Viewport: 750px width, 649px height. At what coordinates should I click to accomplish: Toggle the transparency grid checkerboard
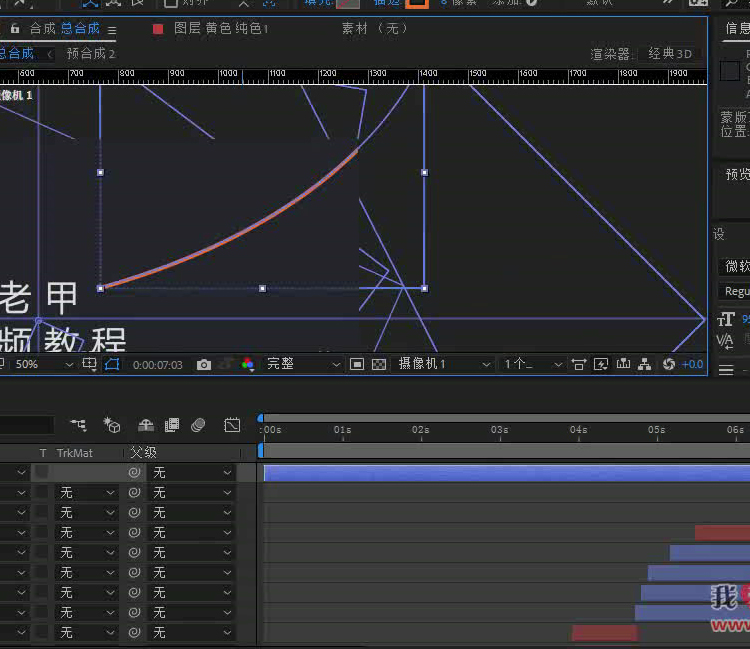pos(379,364)
